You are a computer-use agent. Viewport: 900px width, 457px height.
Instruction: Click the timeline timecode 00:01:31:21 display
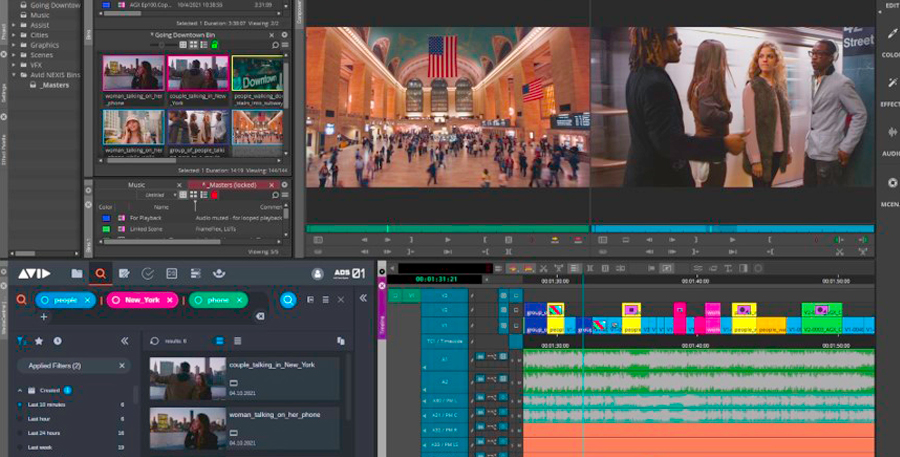[436, 279]
